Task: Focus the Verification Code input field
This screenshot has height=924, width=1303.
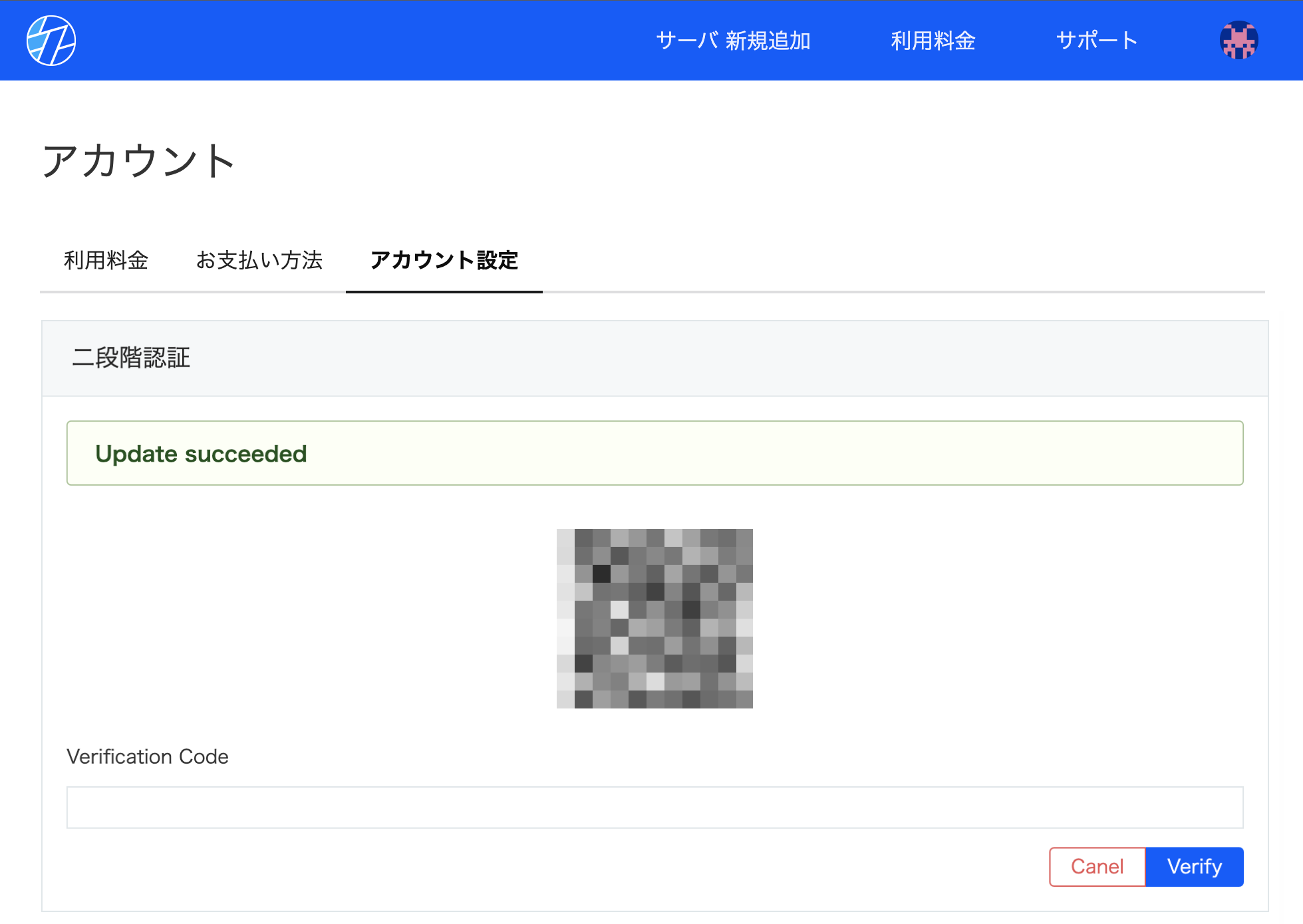Action: tap(654, 808)
